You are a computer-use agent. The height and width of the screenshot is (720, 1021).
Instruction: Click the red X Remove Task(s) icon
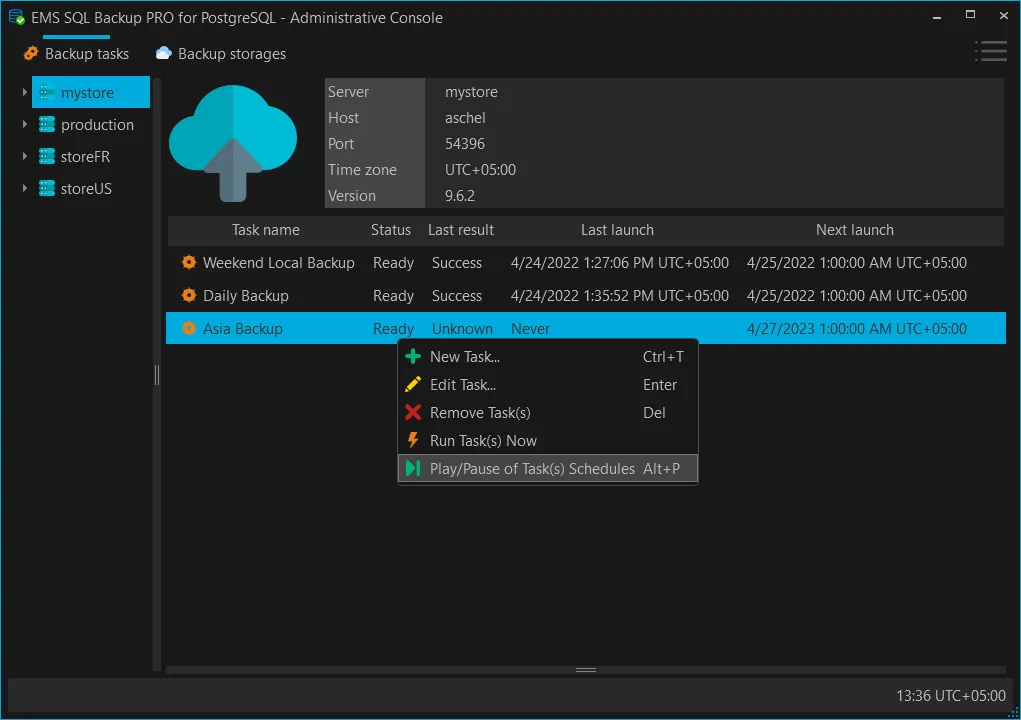[x=412, y=413]
